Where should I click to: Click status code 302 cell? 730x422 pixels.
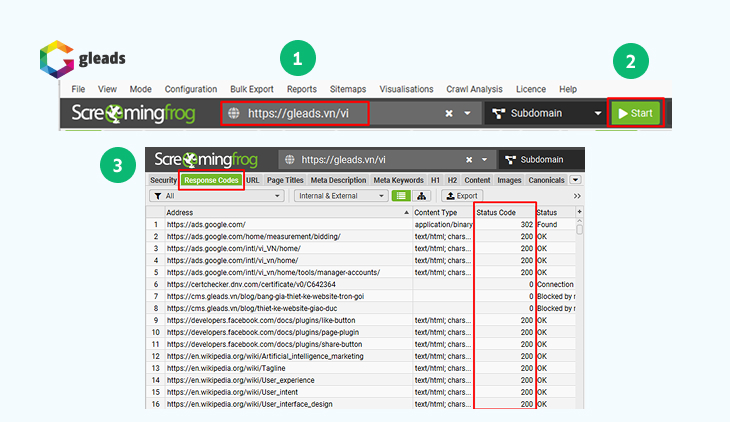click(505, 225)
